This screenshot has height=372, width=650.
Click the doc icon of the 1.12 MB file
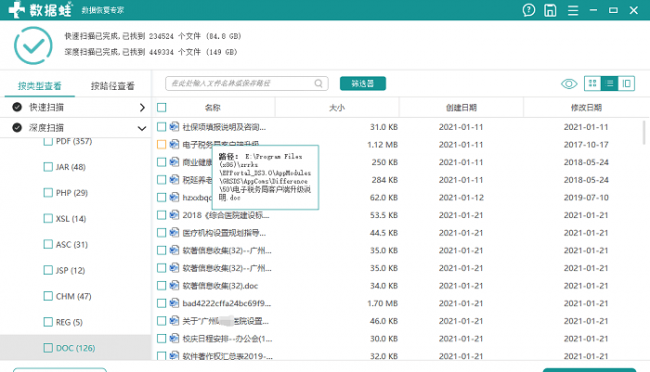pos(174,144)
